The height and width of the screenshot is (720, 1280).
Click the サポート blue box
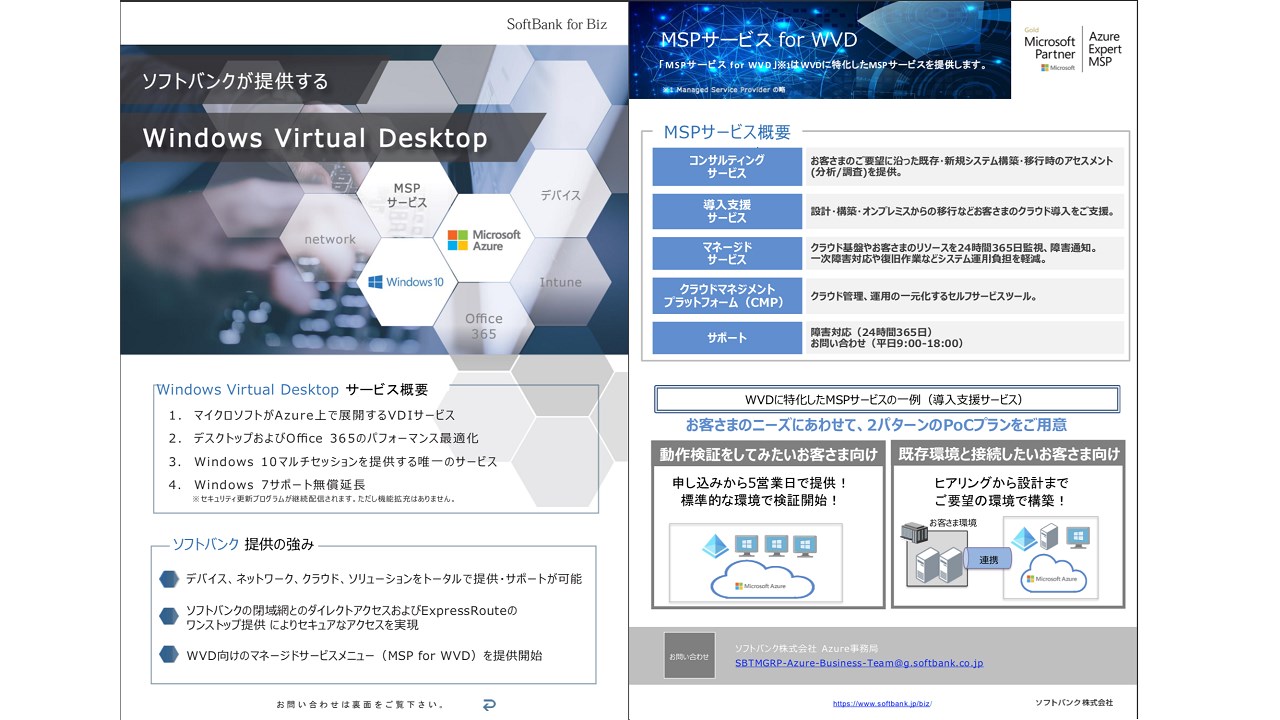click(x=726, y=338)
